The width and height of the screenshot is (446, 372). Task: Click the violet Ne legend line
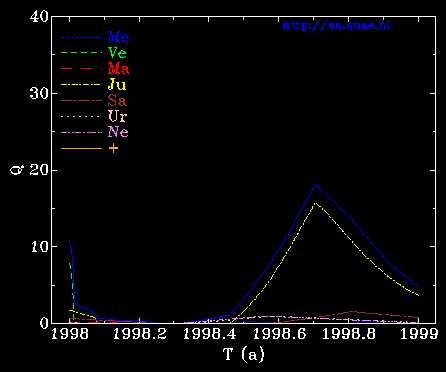(81, 133)
